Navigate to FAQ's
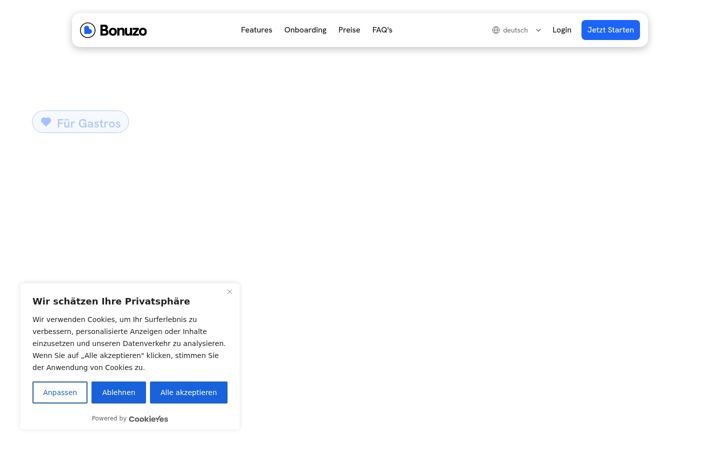Screen dimensions: 720x450 tap(382, 30)
